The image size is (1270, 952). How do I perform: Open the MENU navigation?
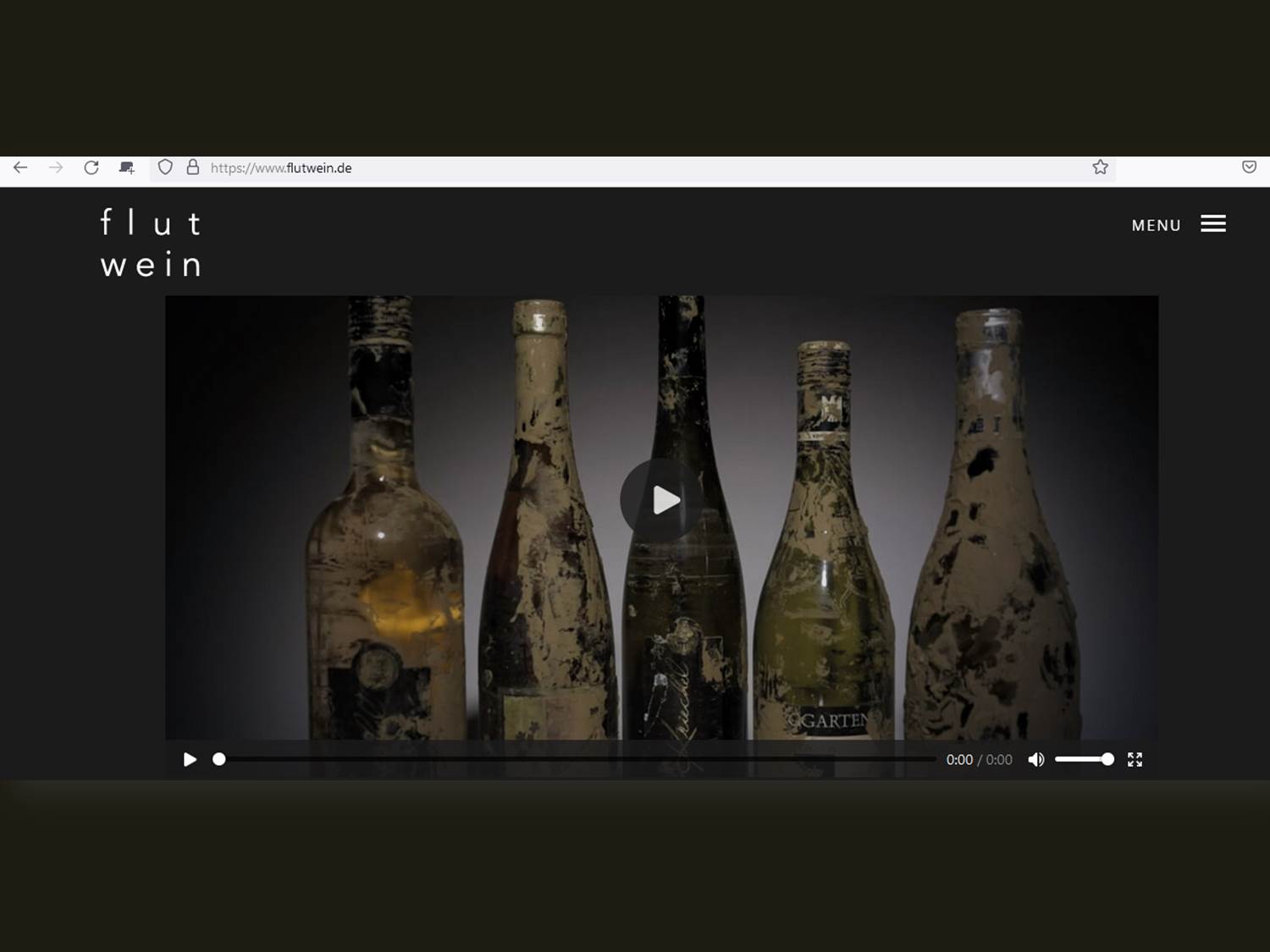coord(1156,225)
